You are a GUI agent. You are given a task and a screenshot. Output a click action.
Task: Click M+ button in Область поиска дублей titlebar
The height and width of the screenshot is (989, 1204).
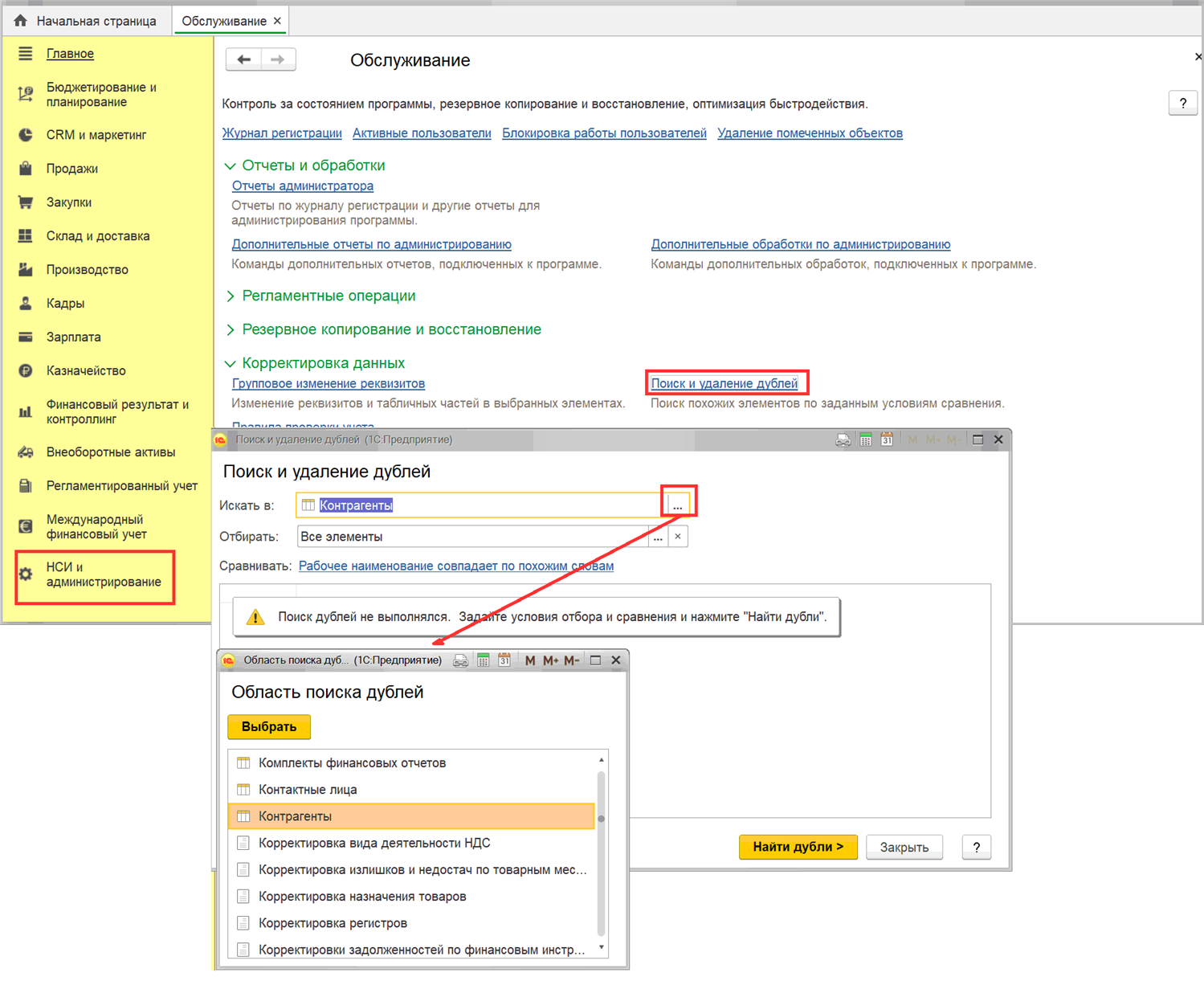551,660
